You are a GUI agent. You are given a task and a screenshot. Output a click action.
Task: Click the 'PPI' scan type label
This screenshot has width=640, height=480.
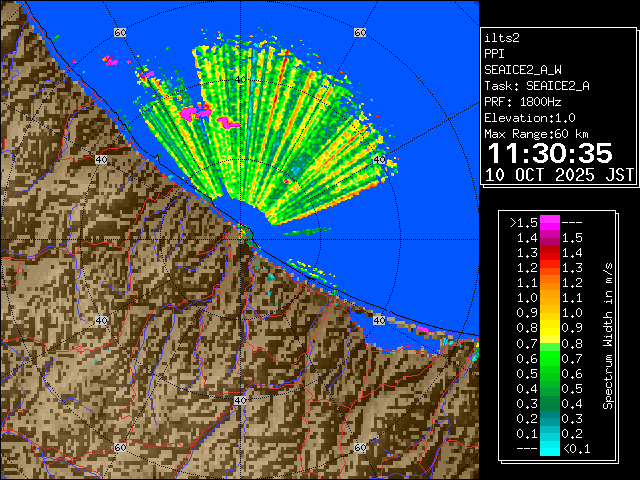coord(494,54)
